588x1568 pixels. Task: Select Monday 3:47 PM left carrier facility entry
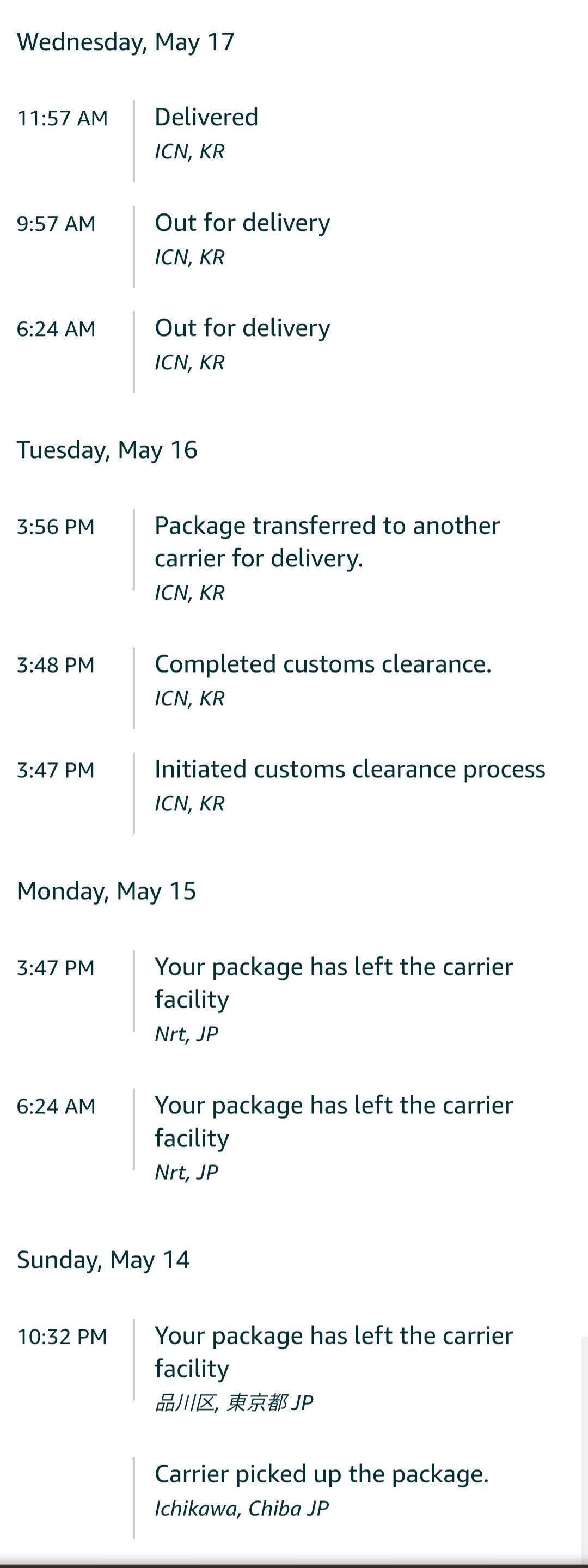click(x=334, y=983)
